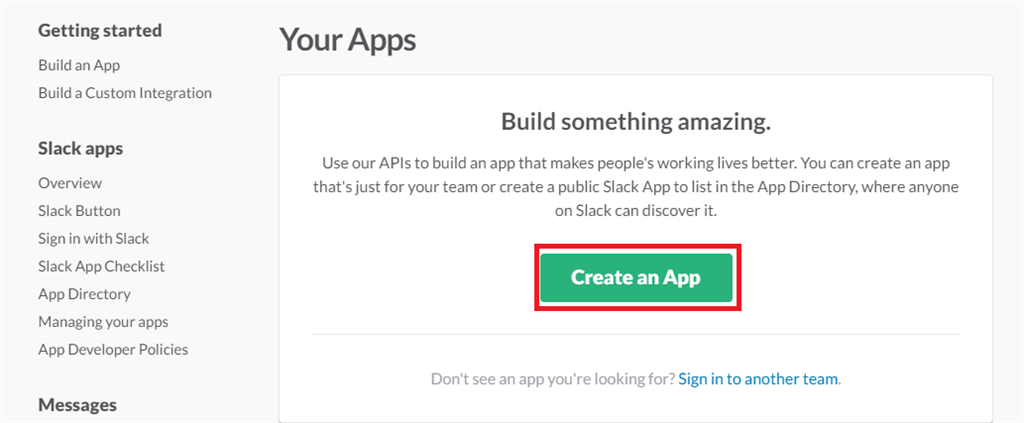
Task: Select Slack Button in the sidebar
Action: tap(79, 211)
